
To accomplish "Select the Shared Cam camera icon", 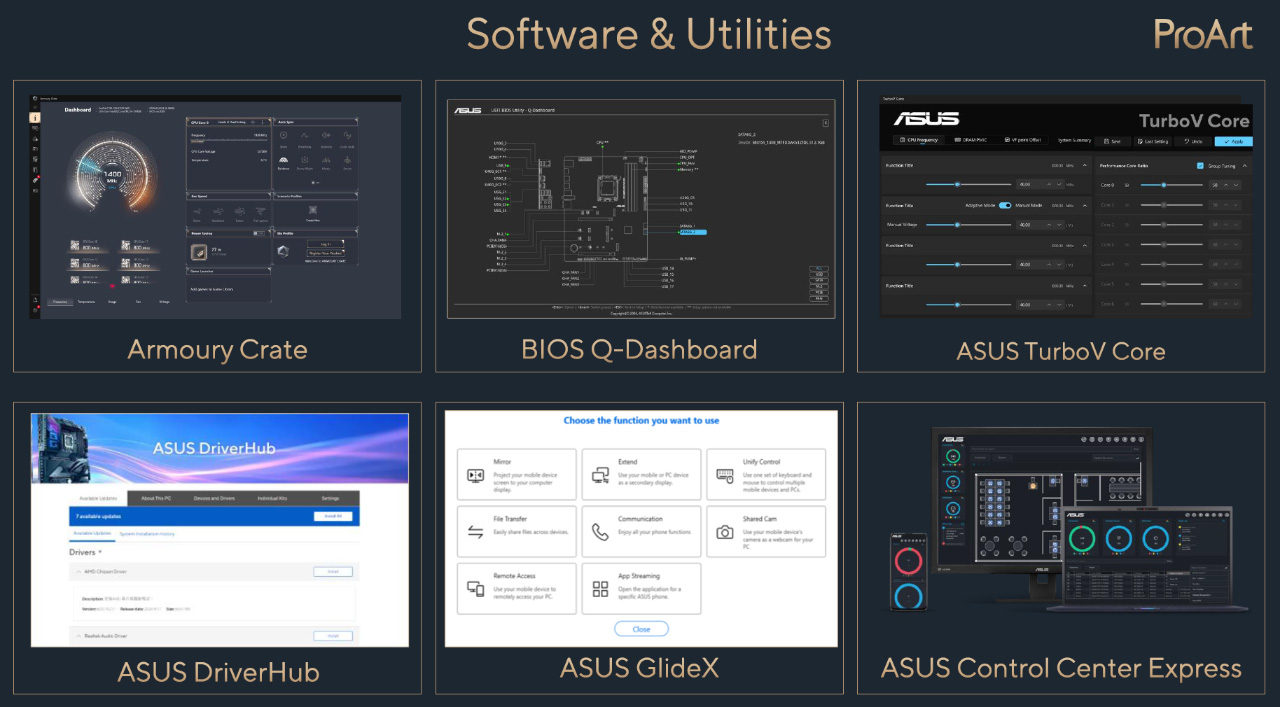I will click(x=725, y=532).
